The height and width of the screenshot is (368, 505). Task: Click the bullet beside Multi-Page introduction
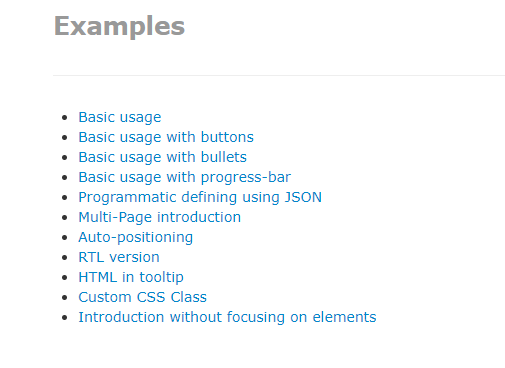[x=65, y=218]
